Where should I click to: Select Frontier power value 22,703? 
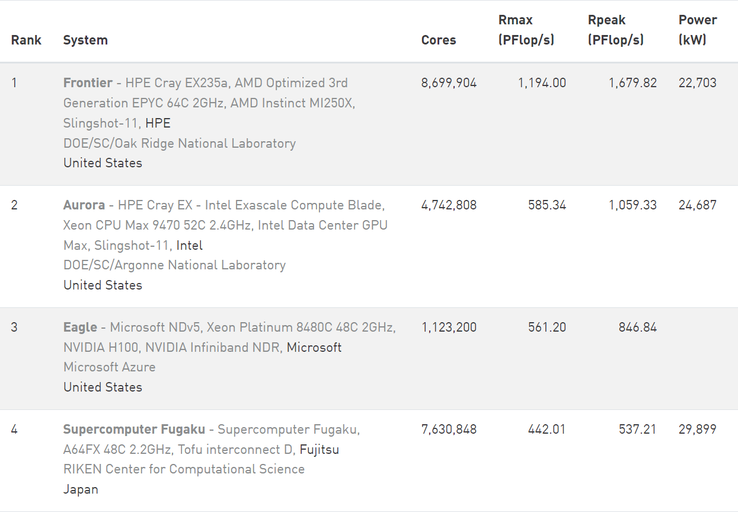[697, 83]
